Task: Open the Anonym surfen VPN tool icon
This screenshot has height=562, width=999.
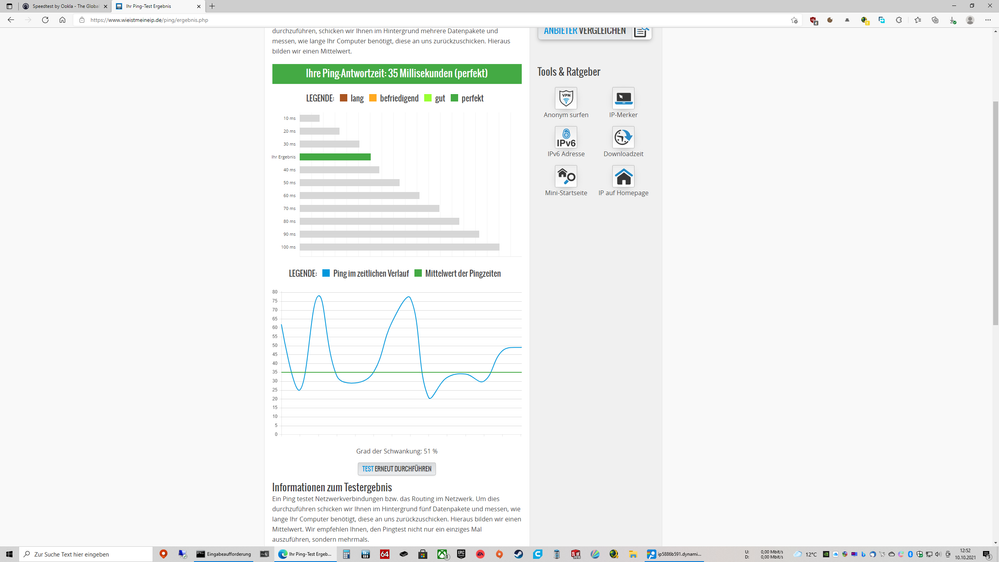Action: pos(566,98)
